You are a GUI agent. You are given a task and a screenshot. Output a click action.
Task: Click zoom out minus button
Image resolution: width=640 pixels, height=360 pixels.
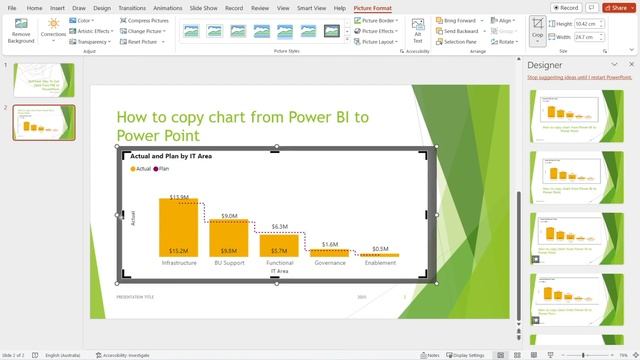coord(562,355)
